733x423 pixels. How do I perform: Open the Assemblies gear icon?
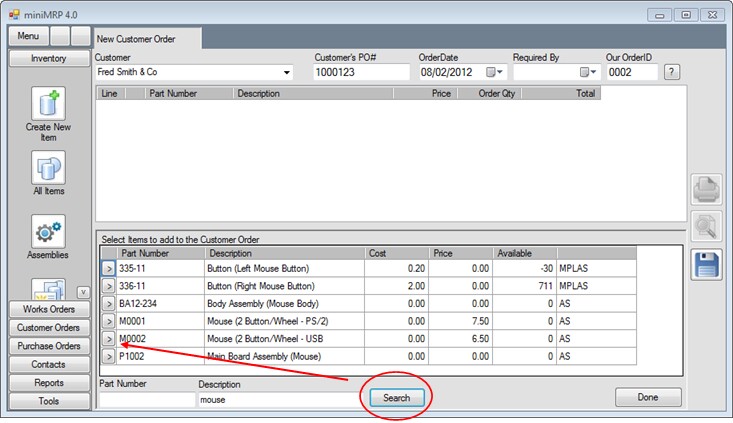[x=48, y=231]
